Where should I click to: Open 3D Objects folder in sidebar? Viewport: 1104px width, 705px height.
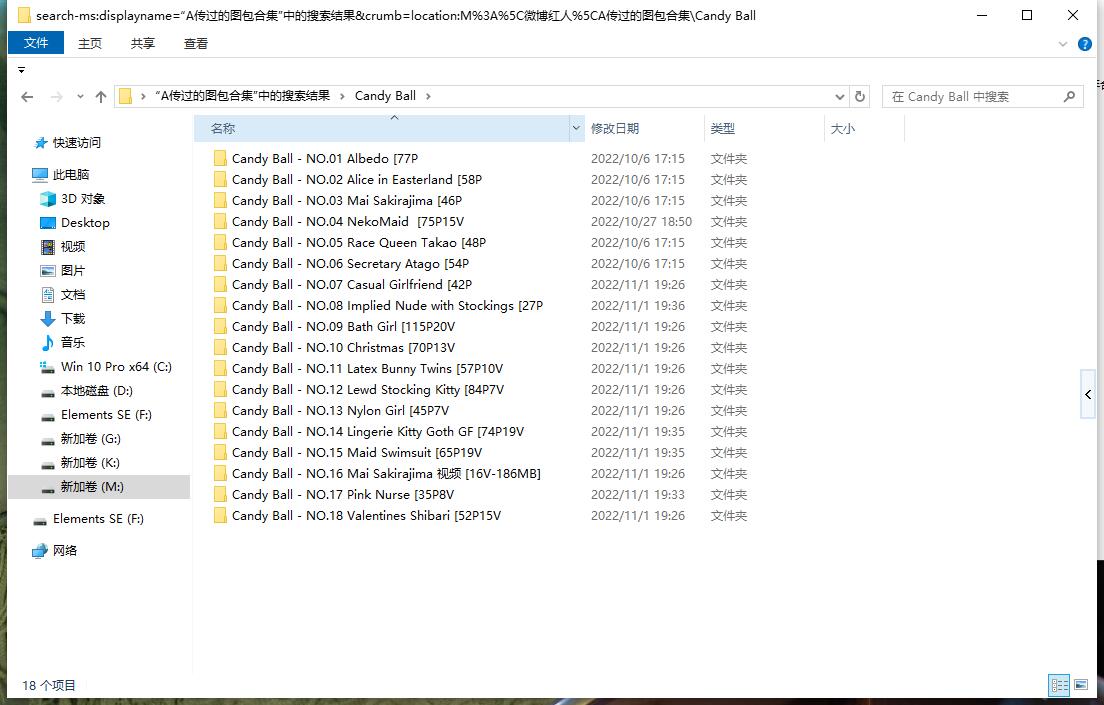pyautogui.click(x=73, y=199)
